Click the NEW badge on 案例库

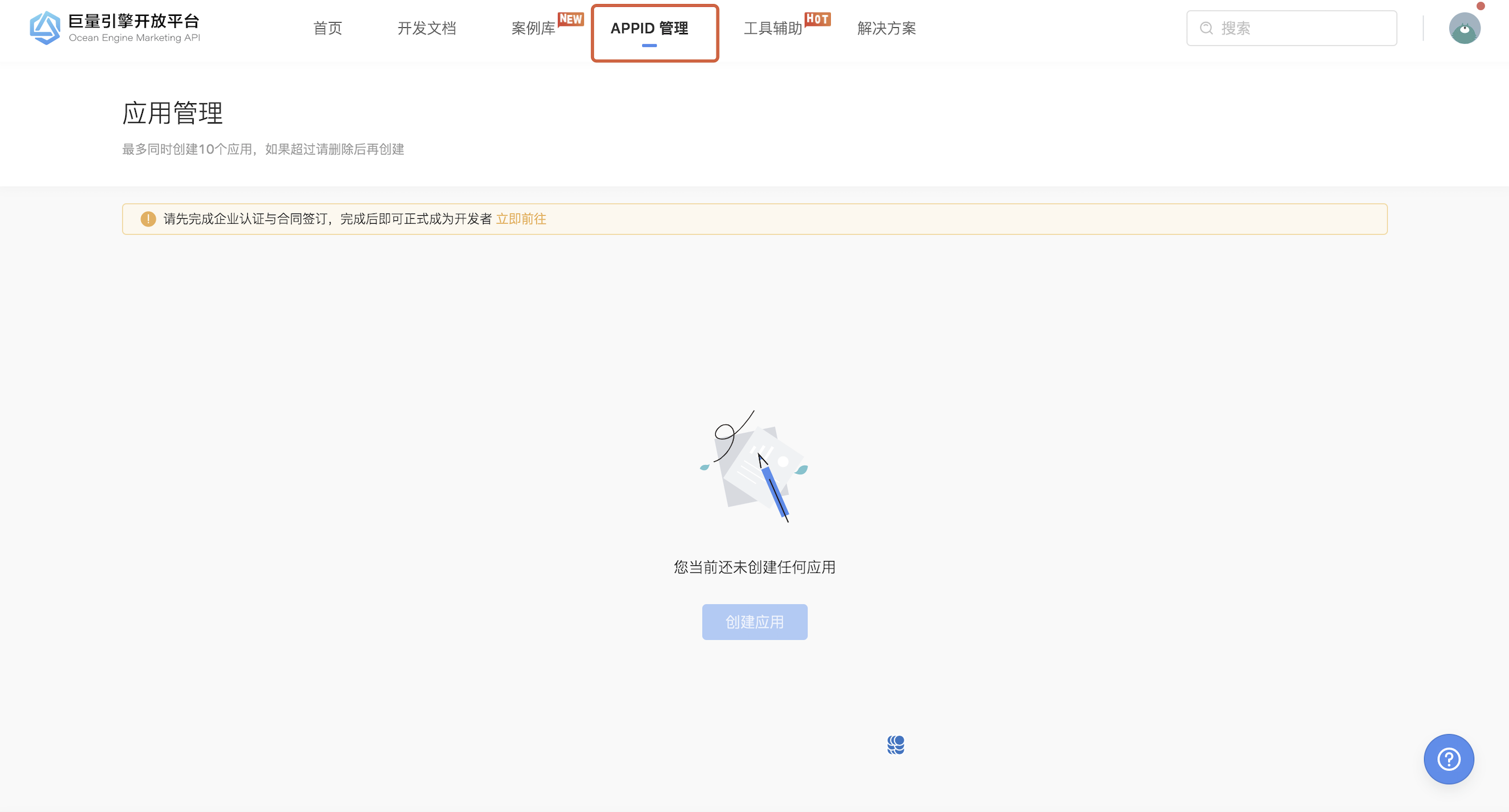[571, 19]
